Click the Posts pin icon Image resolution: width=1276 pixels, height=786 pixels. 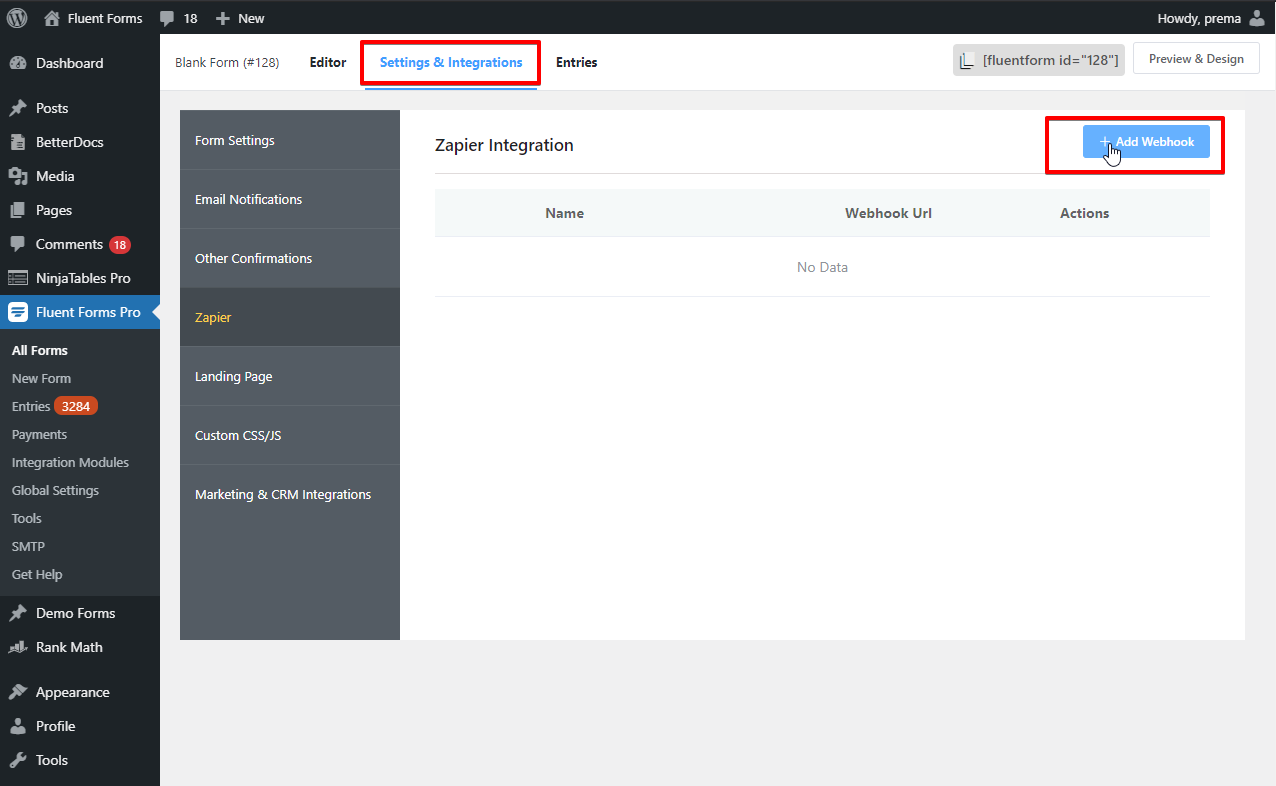(x=18, y=108)
